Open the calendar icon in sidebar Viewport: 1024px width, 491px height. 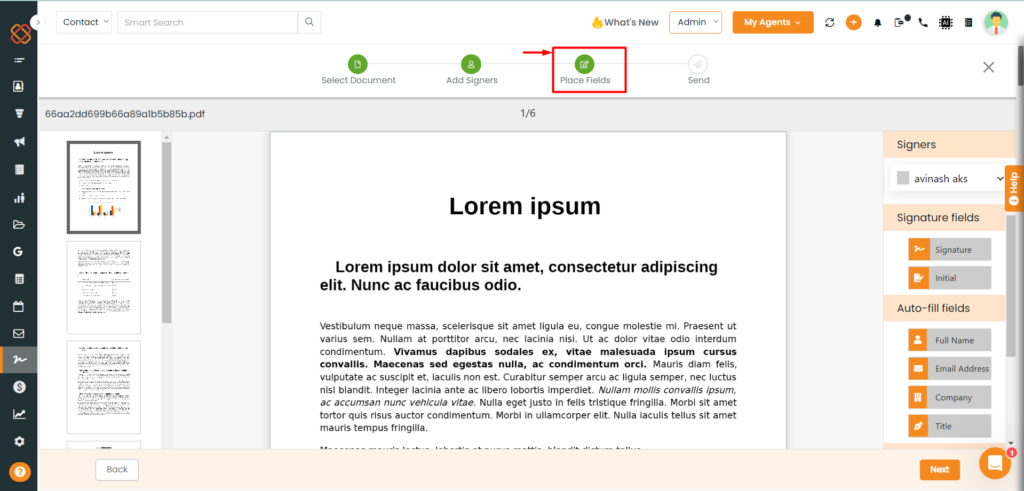(x=19, y=306)
